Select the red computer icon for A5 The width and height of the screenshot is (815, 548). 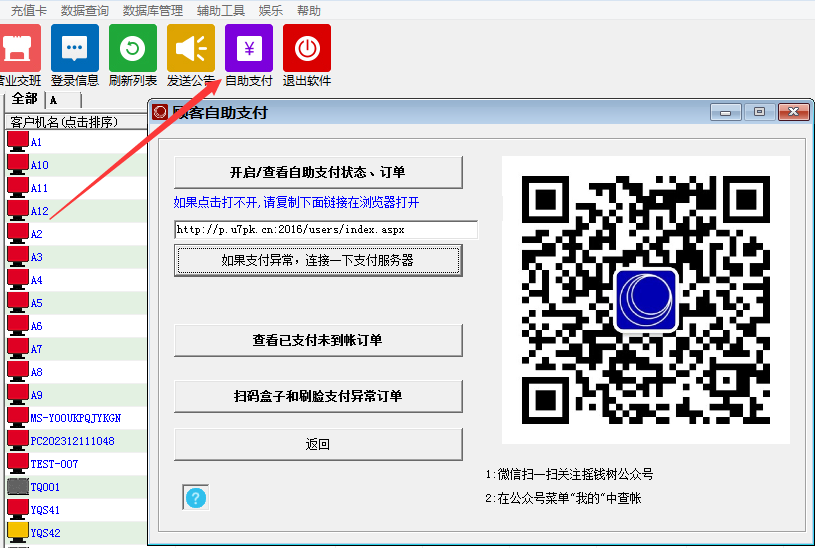[18, 303]
